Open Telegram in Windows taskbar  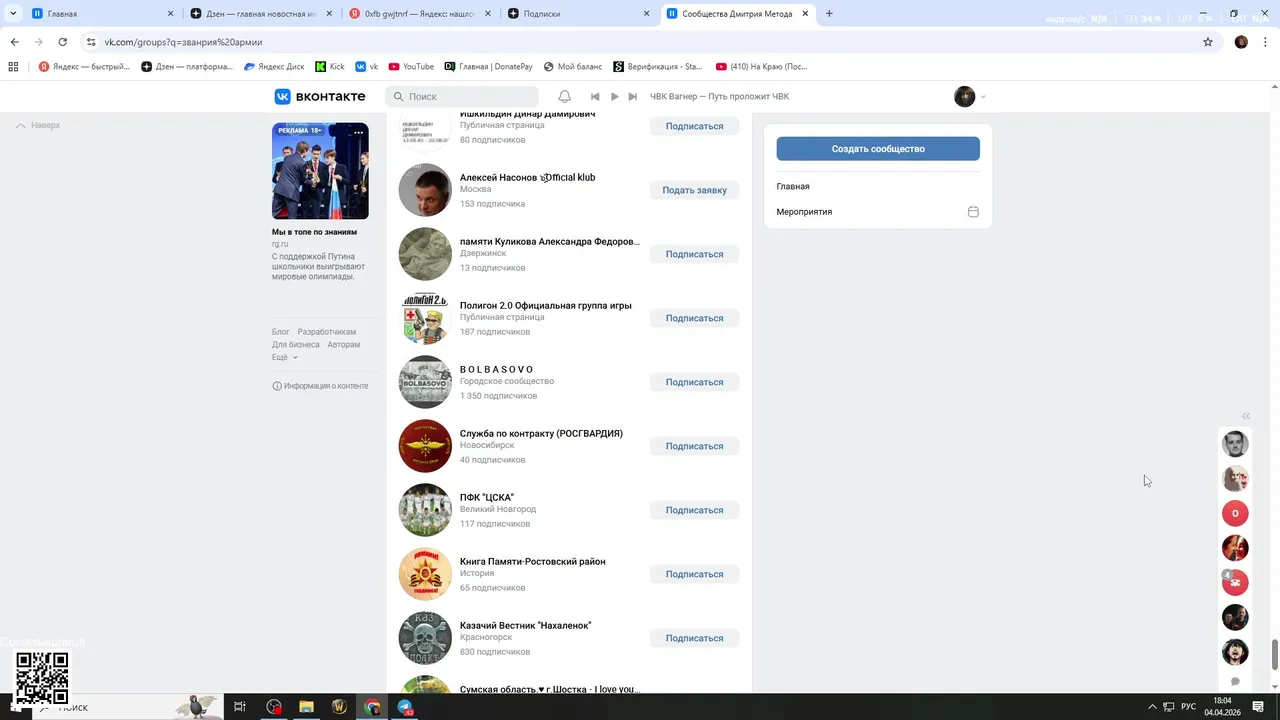pos(405,707)
